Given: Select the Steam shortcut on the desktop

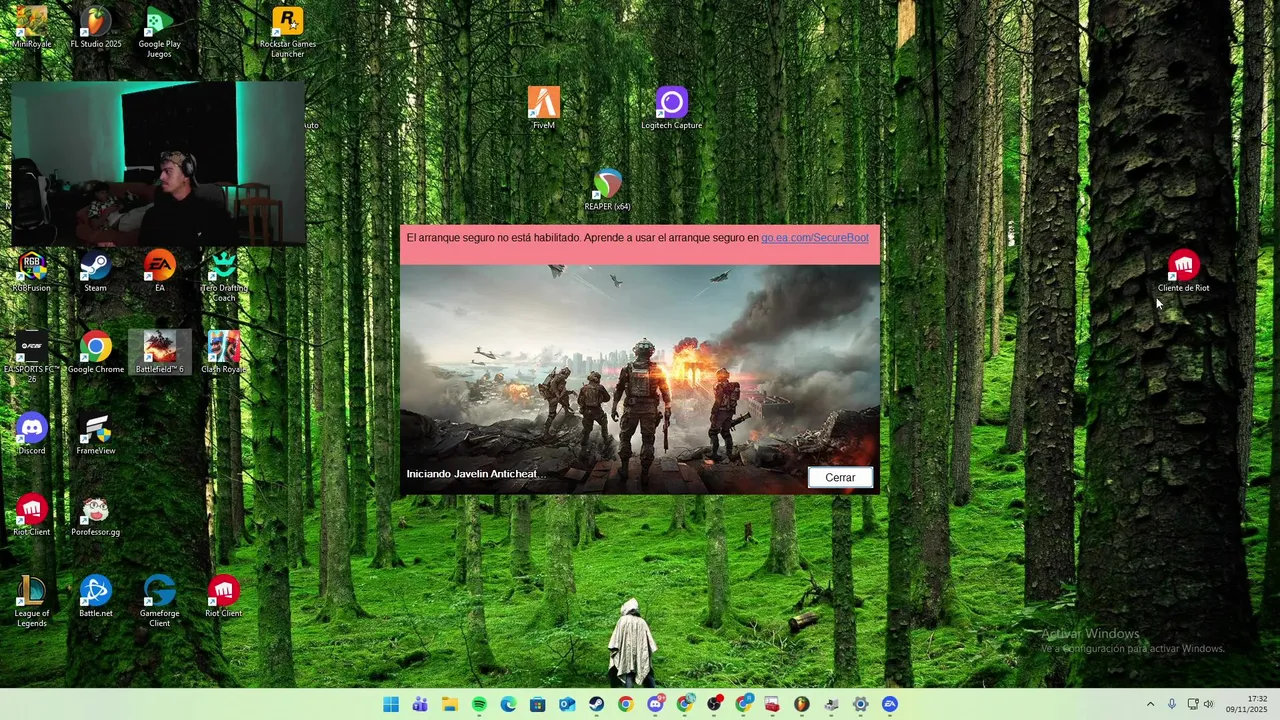Looking at the screenshot, I should (96, 272).
